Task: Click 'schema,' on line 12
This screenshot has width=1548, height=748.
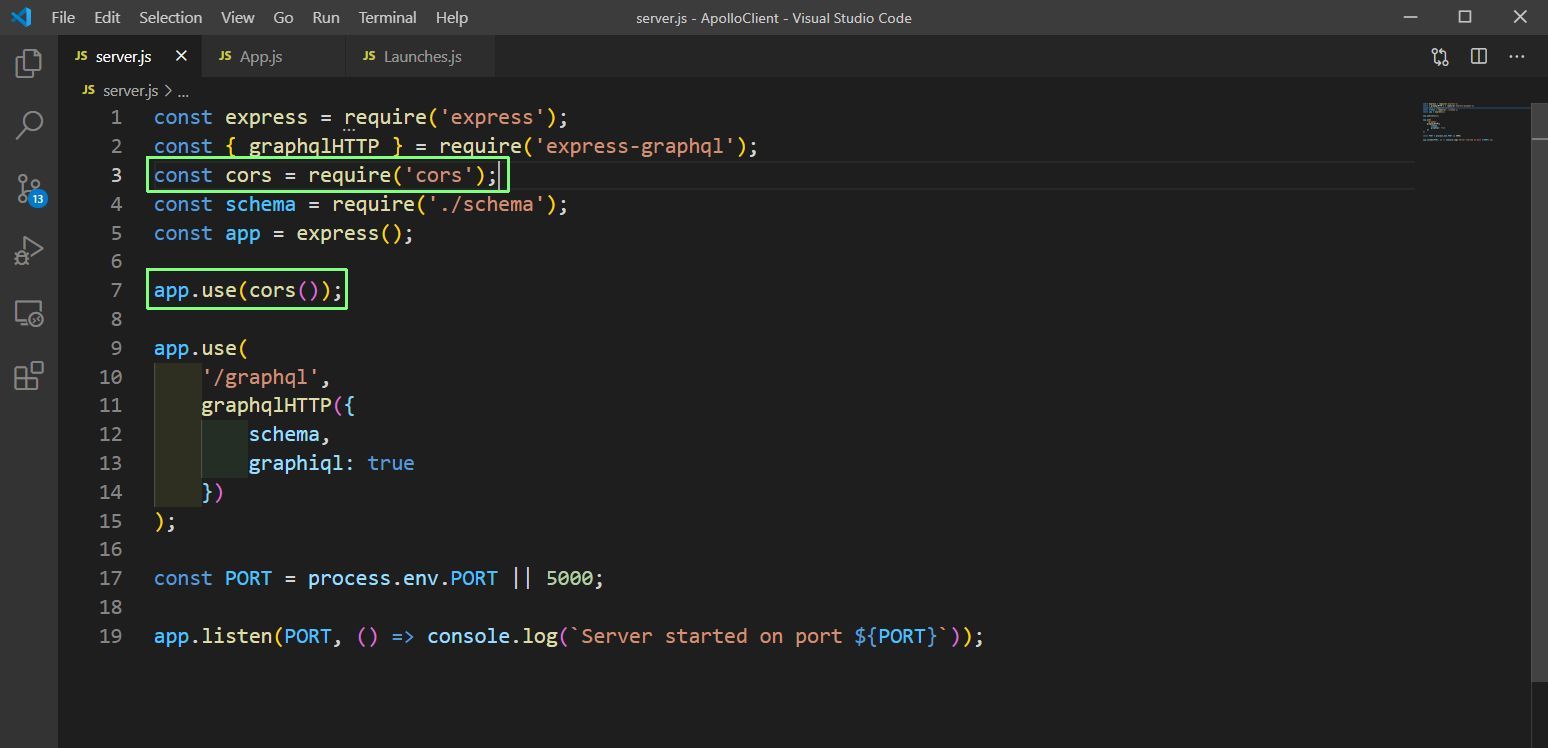Action: pyautogui.click(x=290, y=434)
